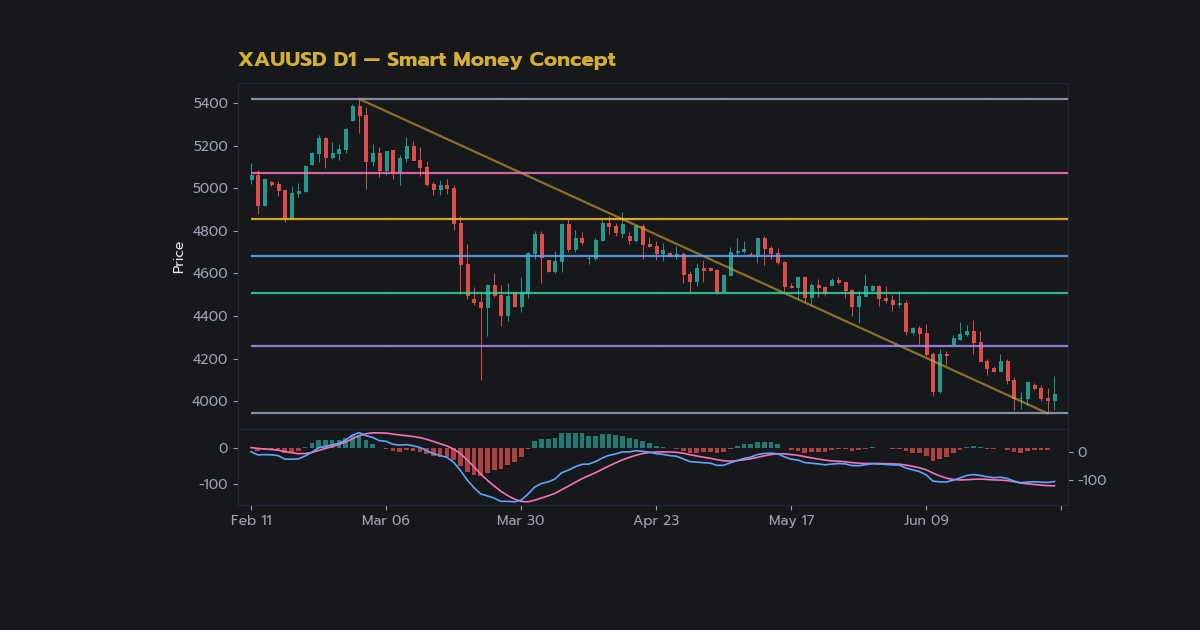Click the right MACD axis 0 label

(x=1083, y=453)
